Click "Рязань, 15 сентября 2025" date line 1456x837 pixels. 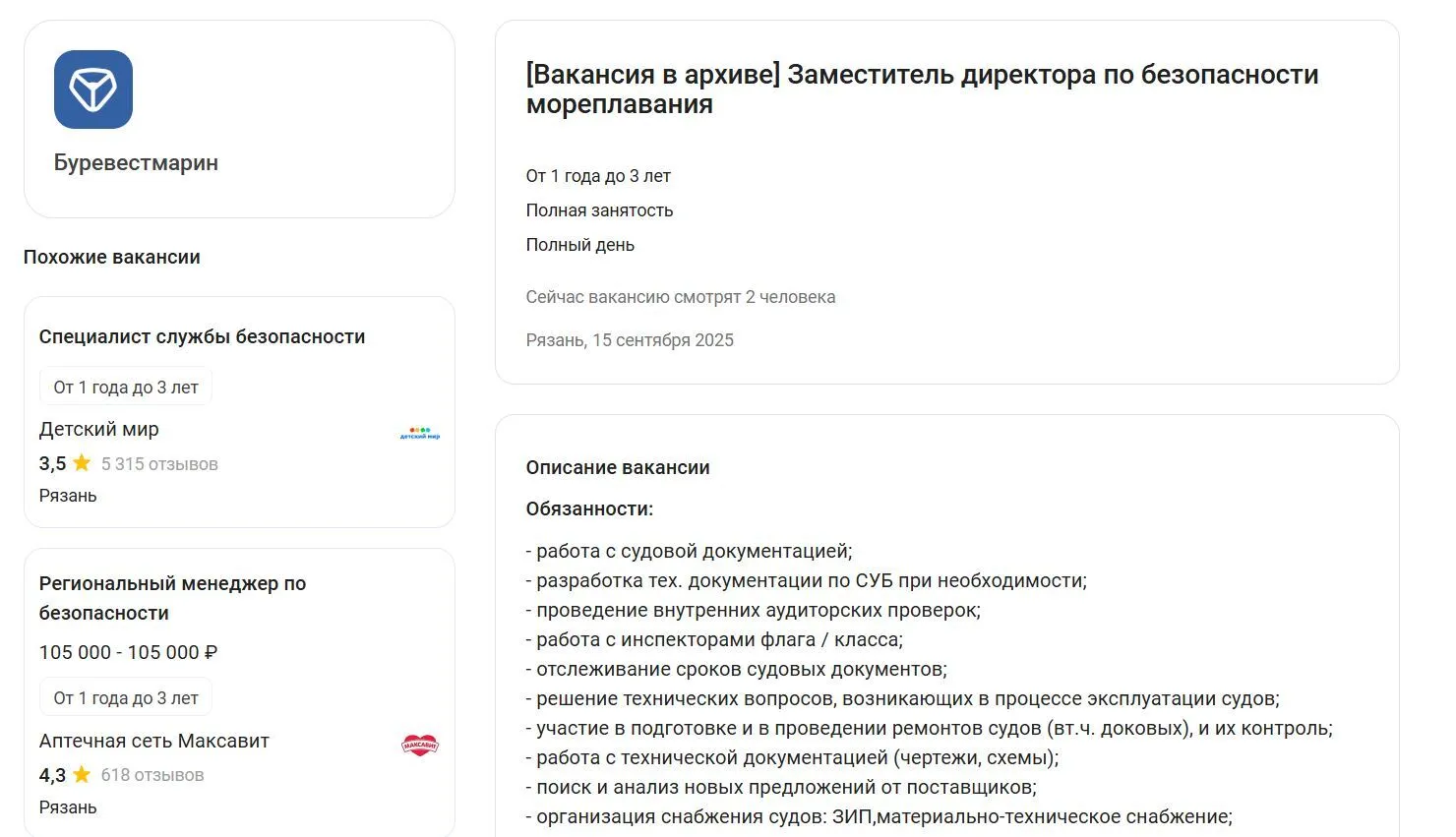coord(629,339)
